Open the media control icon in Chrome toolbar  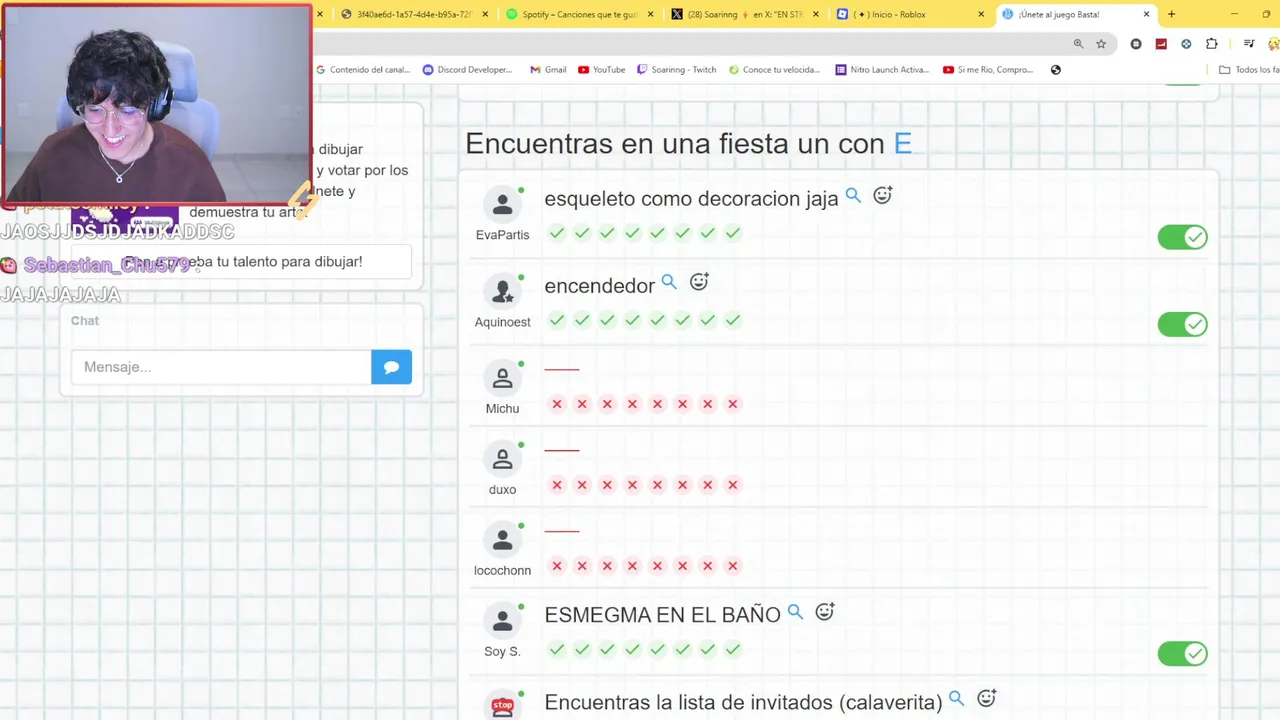tap(1249, 44)
